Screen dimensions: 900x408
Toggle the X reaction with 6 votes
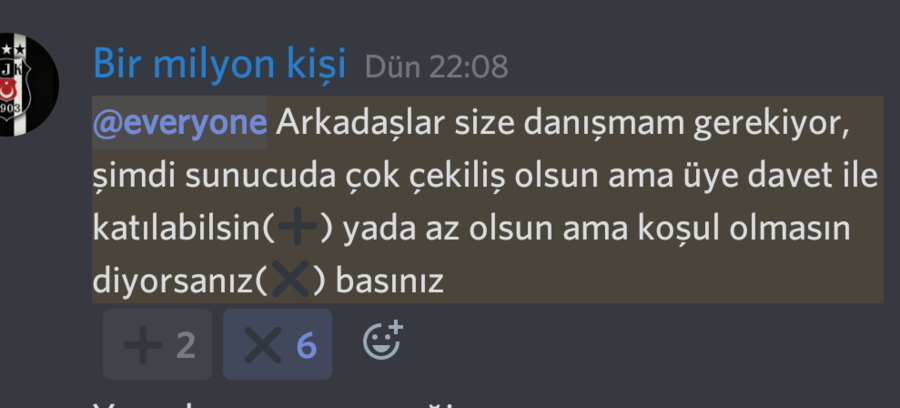click(277, 344)
